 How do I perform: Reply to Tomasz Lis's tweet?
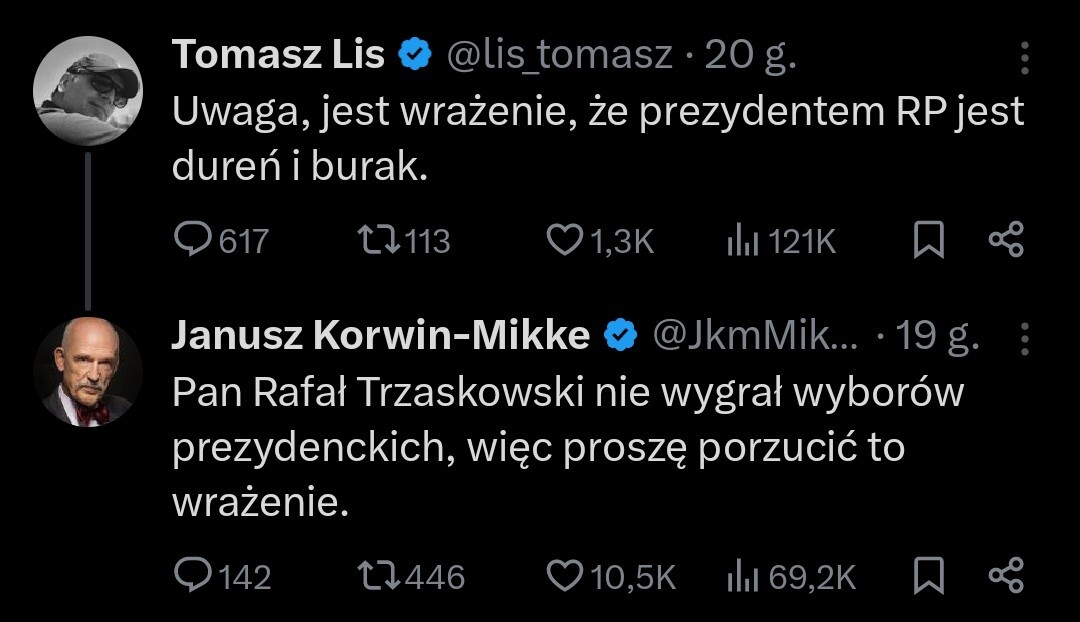191,241
